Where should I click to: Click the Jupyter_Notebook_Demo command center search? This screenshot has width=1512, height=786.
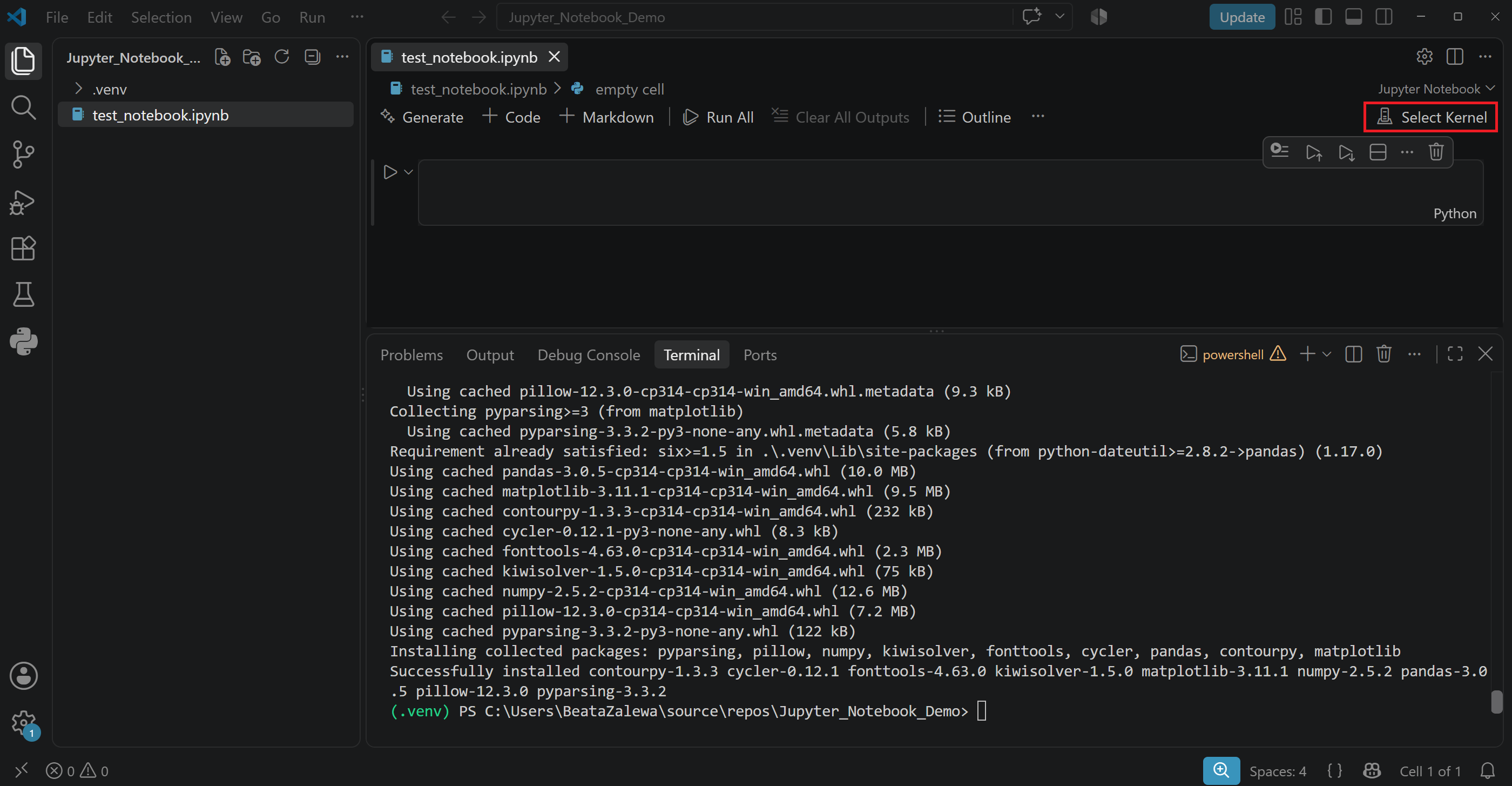coord(754,17)
